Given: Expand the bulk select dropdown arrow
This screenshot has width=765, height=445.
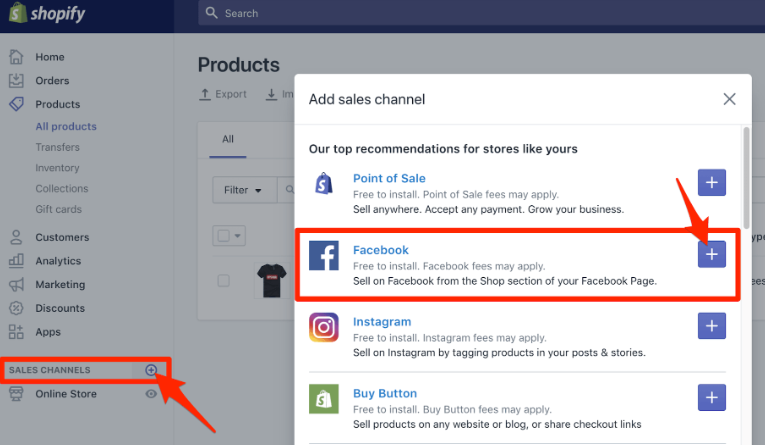Looking at the screenshot, I should pos(238,236).
